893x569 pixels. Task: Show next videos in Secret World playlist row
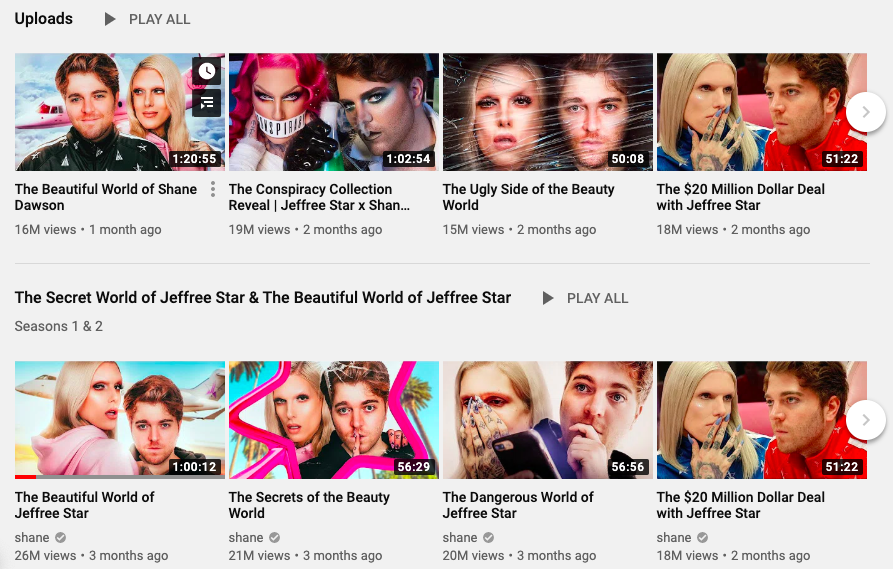pyautogui.click(x=866, y=420)
